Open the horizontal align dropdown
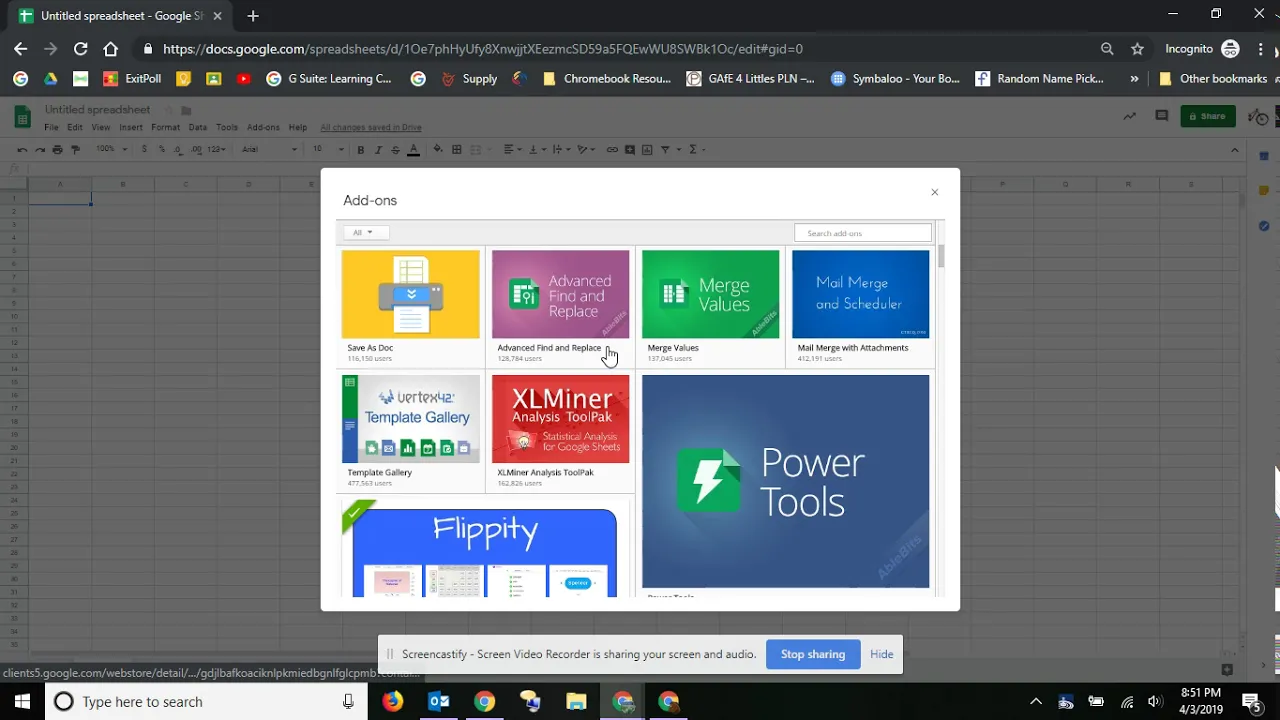 click(511, 149)
